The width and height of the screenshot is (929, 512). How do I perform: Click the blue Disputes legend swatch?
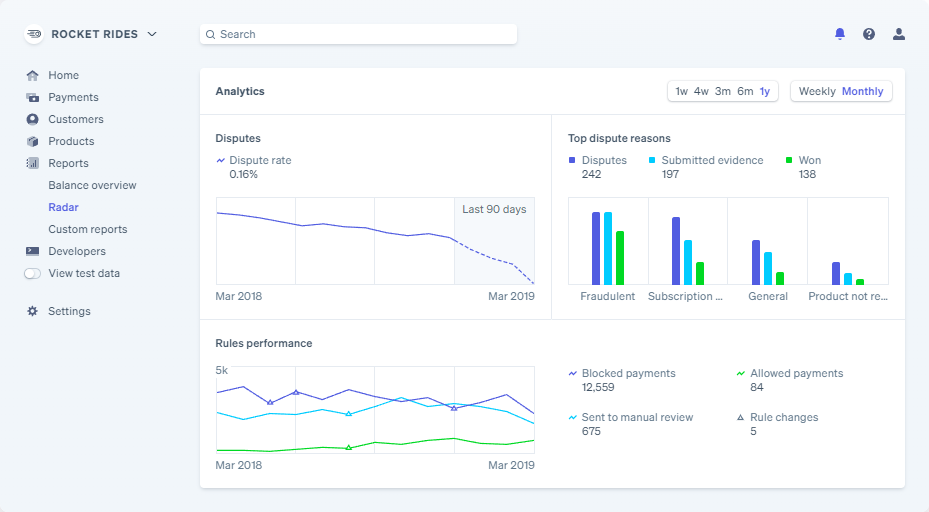[572, 160]
